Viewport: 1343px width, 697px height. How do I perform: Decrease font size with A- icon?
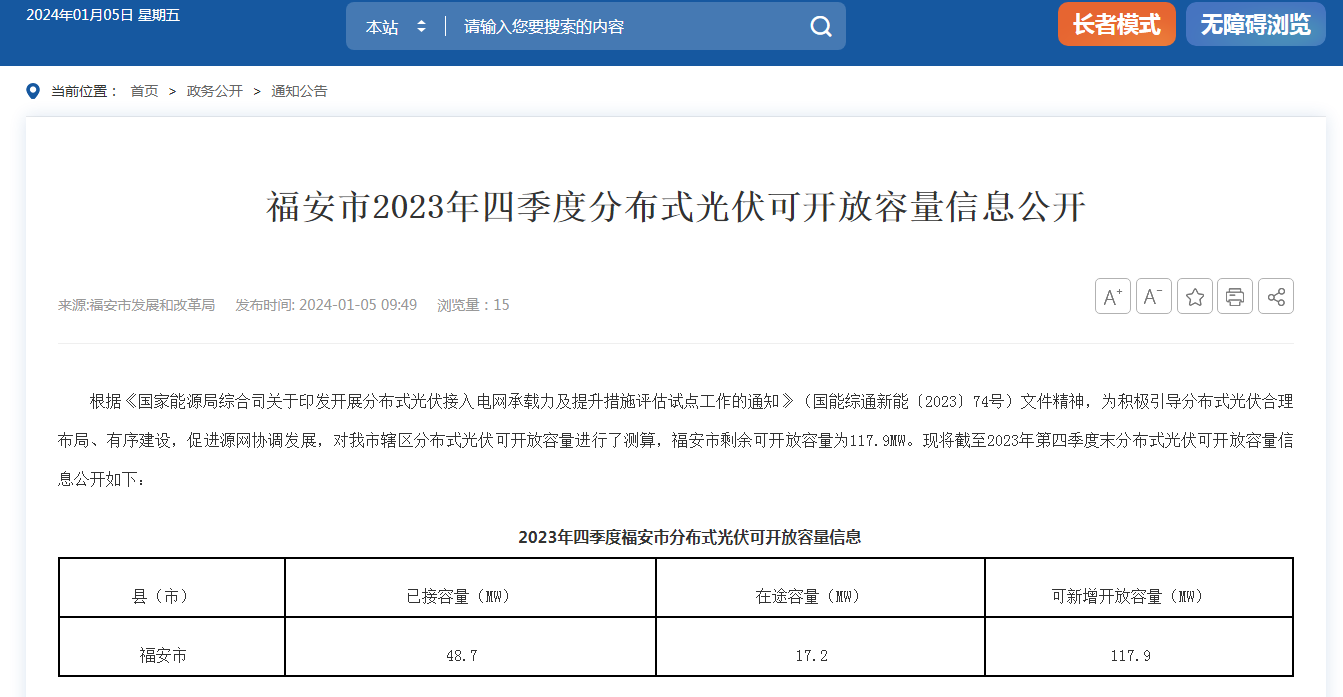point(1154,296)
